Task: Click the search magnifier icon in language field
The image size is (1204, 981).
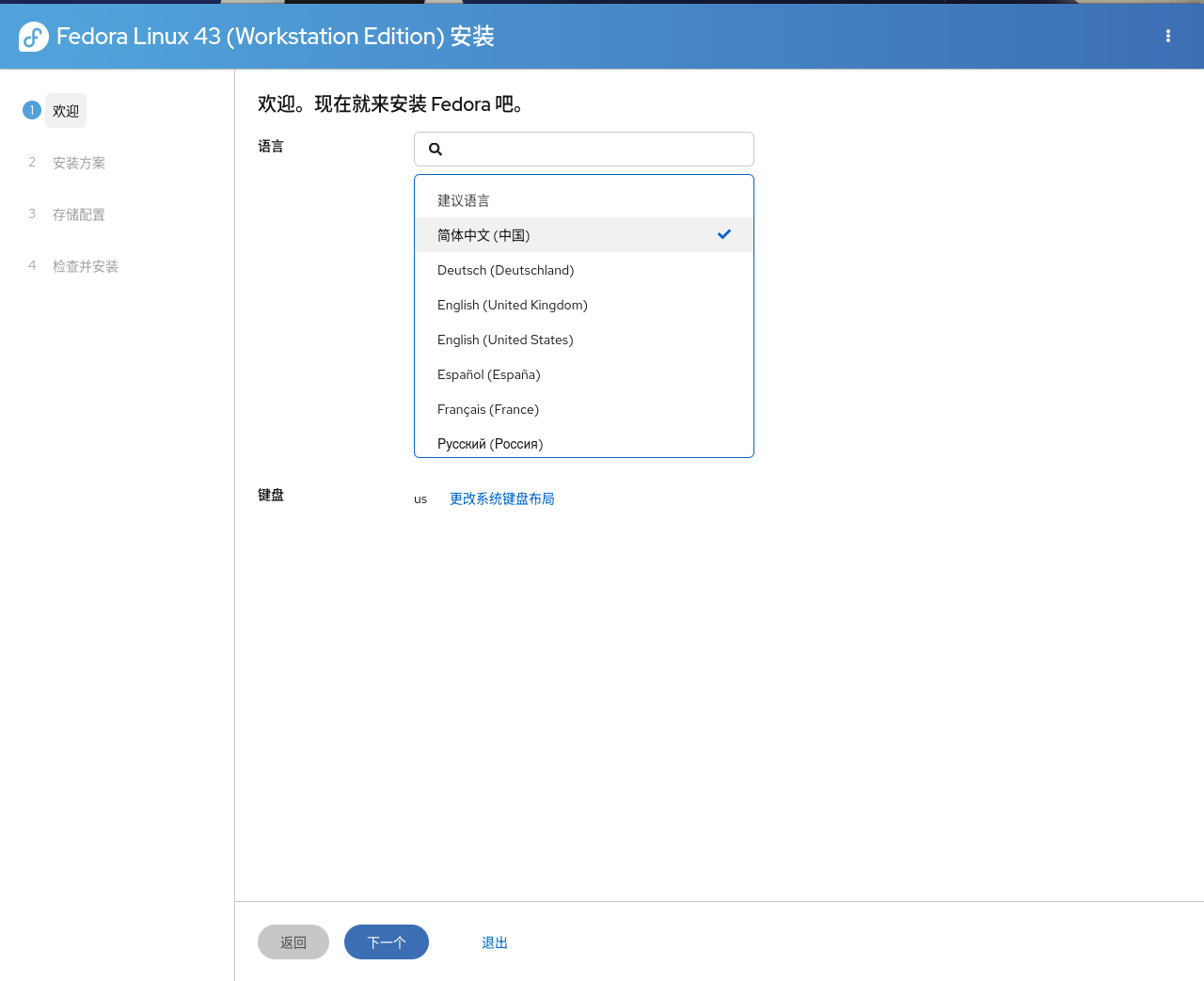Action: click(436, 150)
